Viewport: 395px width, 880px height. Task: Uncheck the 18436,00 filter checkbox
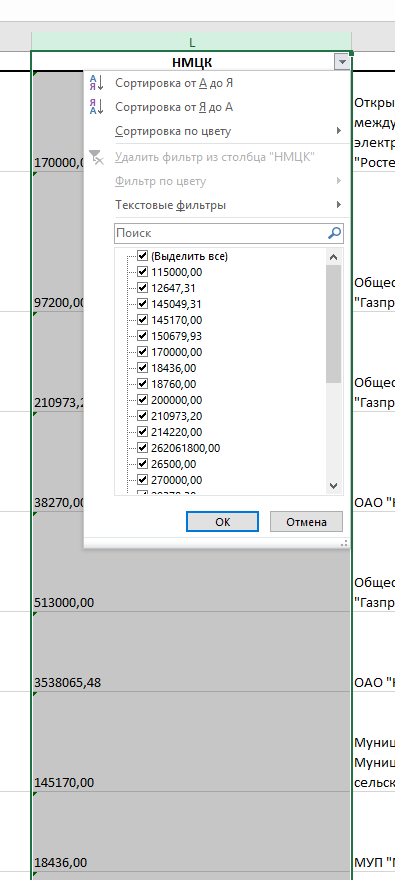coord(143,368)
